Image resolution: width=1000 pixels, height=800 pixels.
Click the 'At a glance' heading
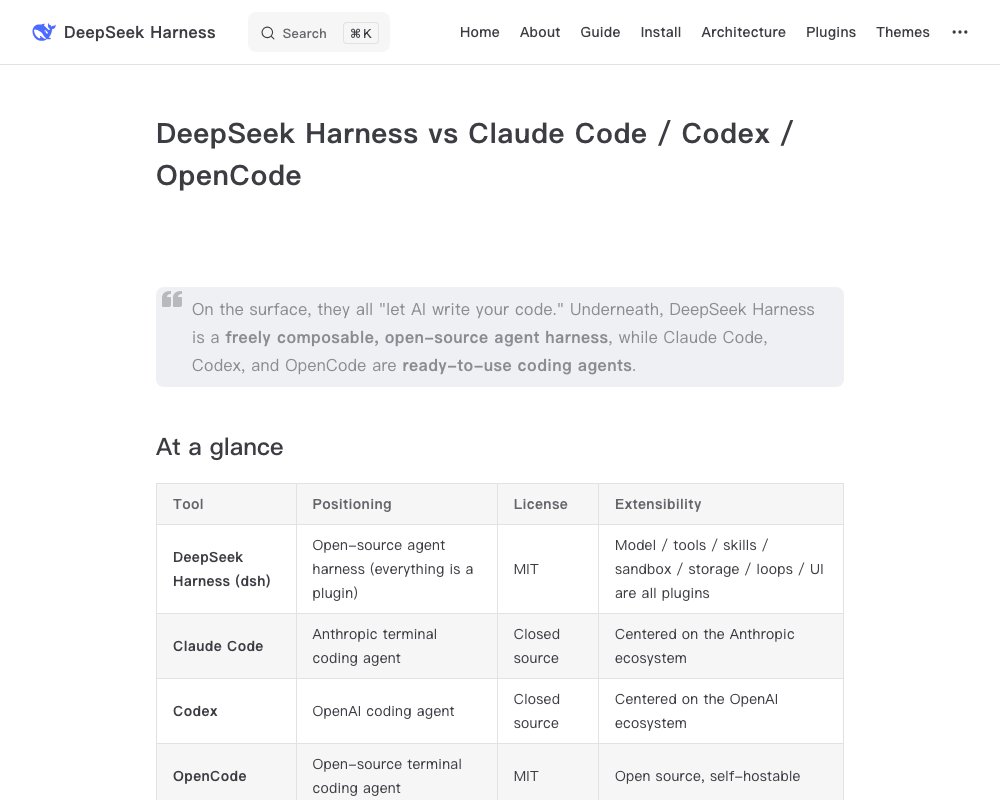coord(219,447)
